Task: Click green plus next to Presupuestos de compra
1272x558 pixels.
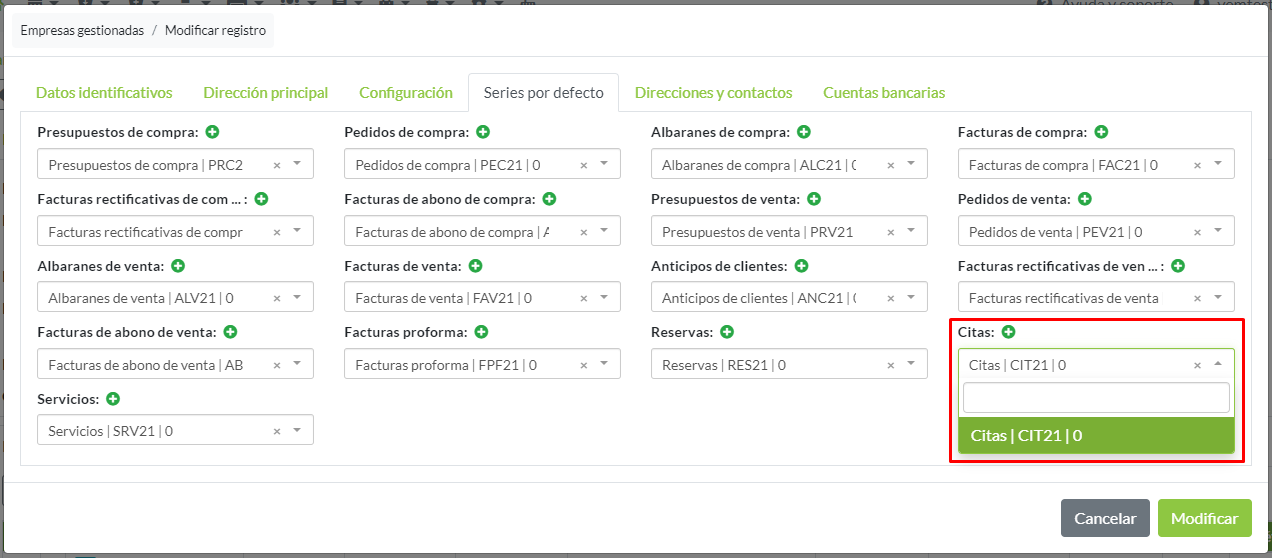Action: click(x=213, y=132)
